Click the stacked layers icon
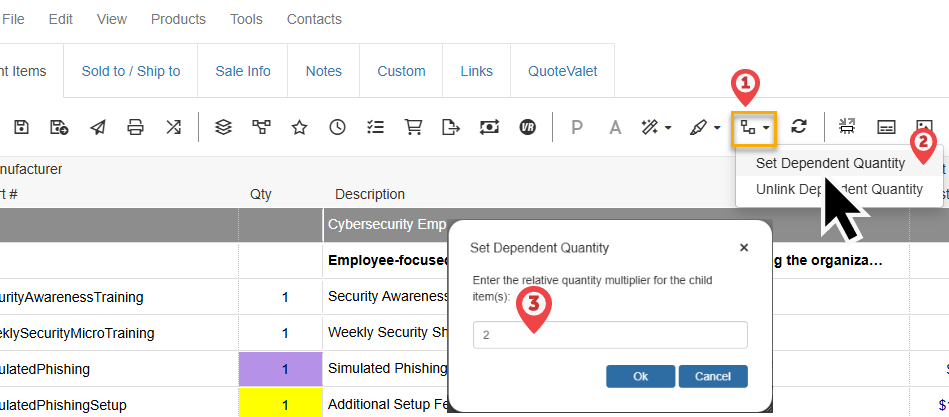This screenshot has width=949, height=417. pos(224,127)
